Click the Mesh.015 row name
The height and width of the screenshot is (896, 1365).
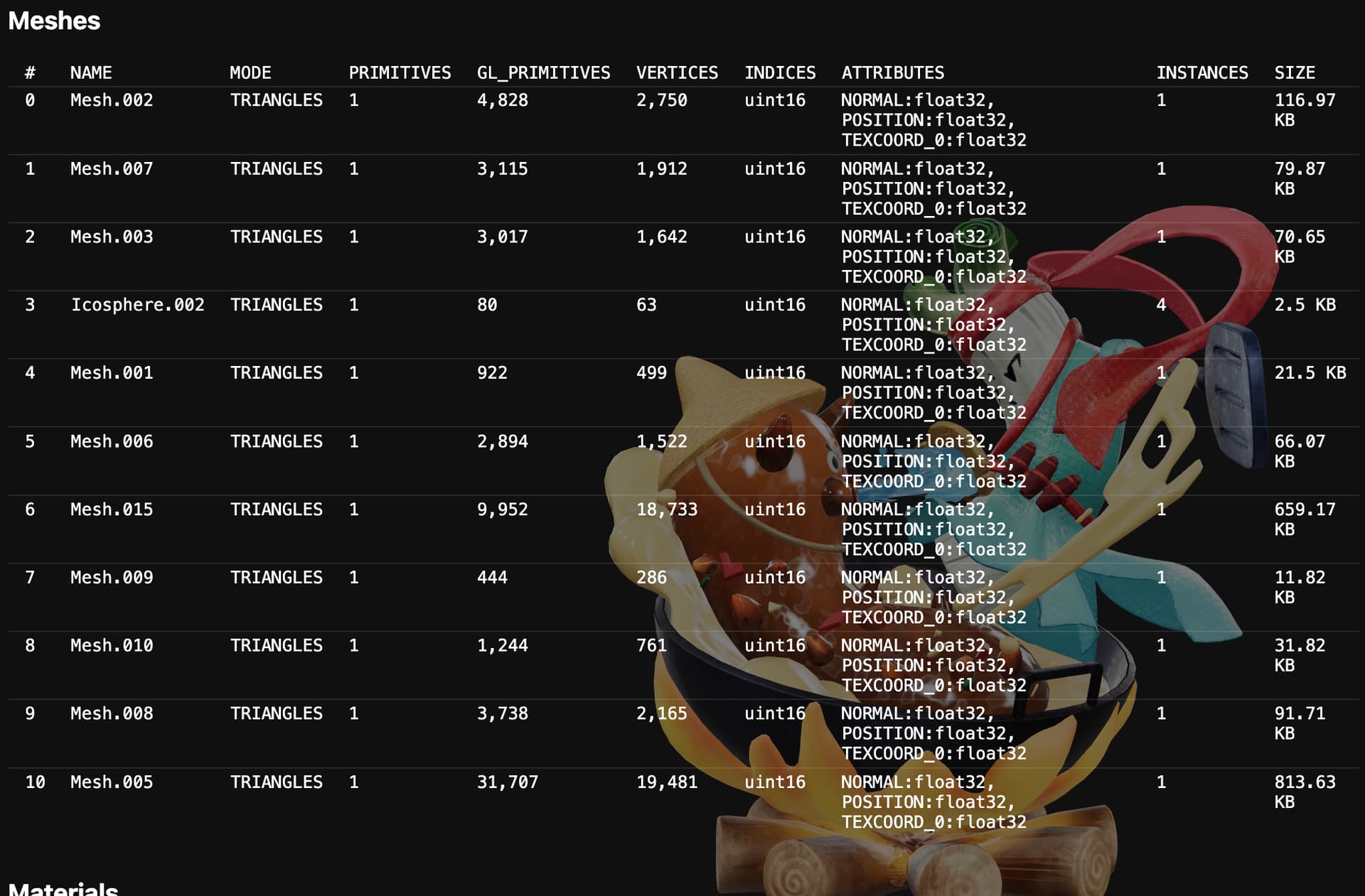[x=112, y=509]
